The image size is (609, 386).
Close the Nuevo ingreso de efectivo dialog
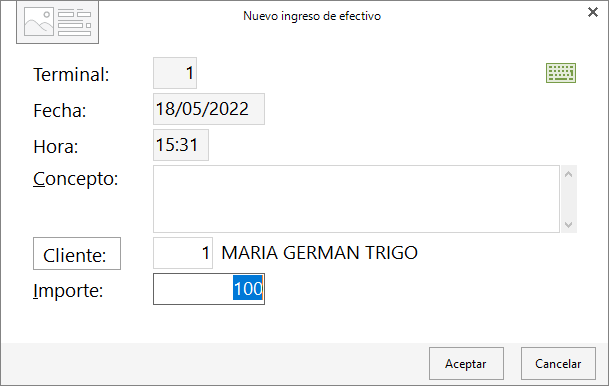click(593, 12)
